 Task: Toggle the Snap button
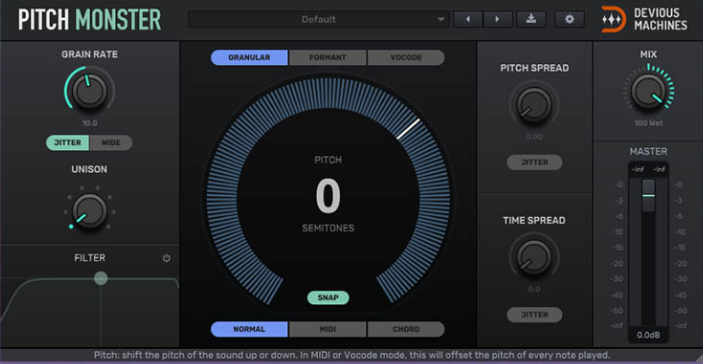pos(328,298)
